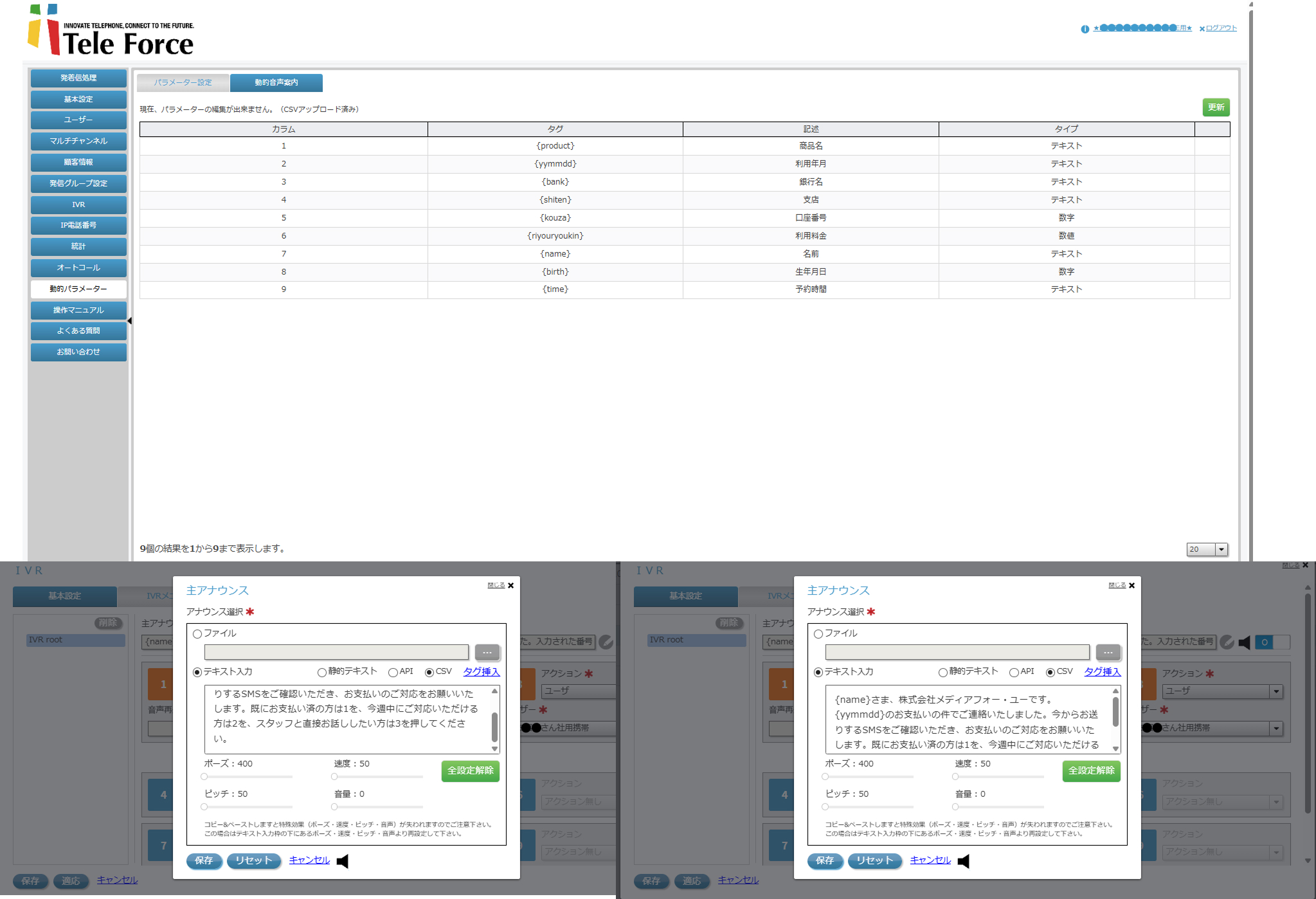
Task: Click the タグ挿入 link in the right dialog
Action: coord(1102,672)
